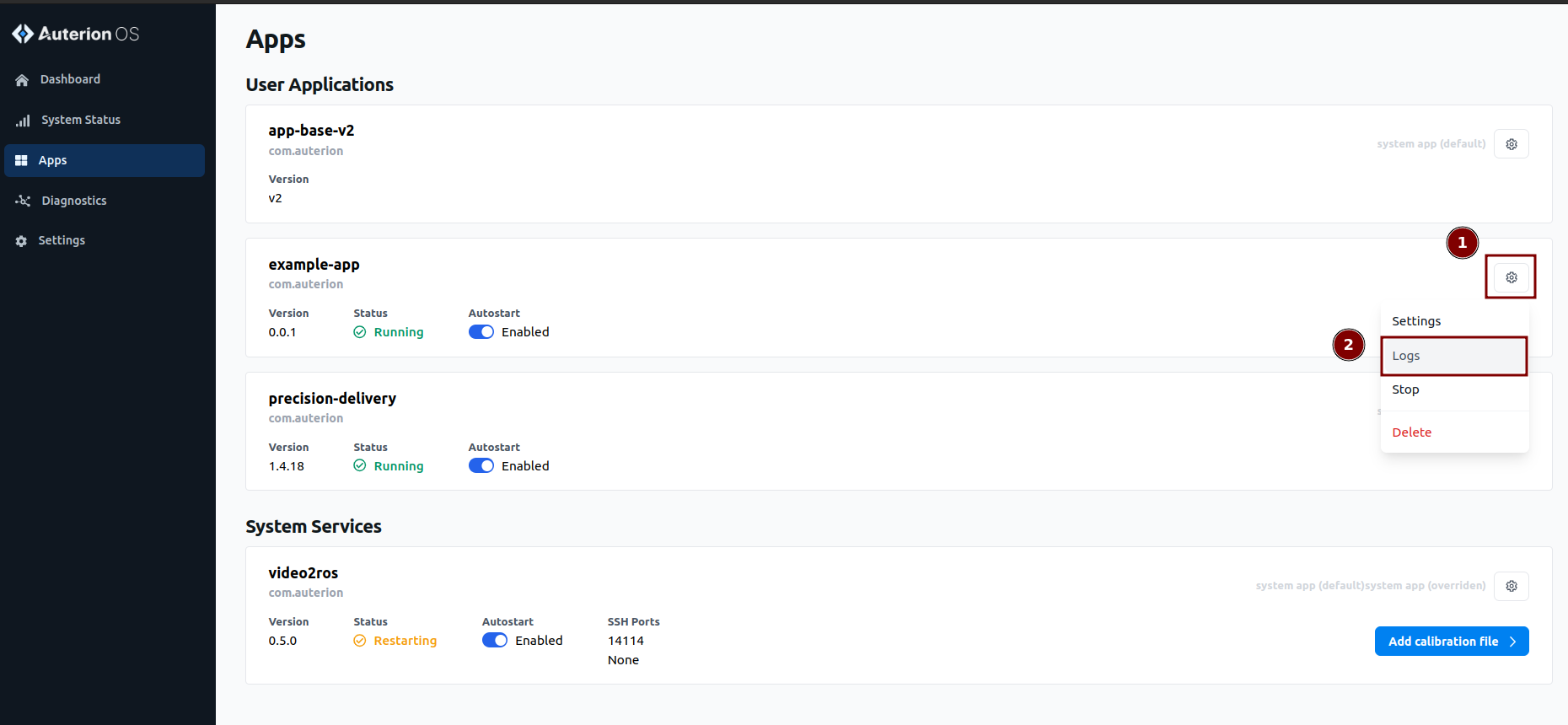Open the app-base-v2 gear menu
The width and height of the screenshot is (1568, 725).
click(x=1511, y=144)
